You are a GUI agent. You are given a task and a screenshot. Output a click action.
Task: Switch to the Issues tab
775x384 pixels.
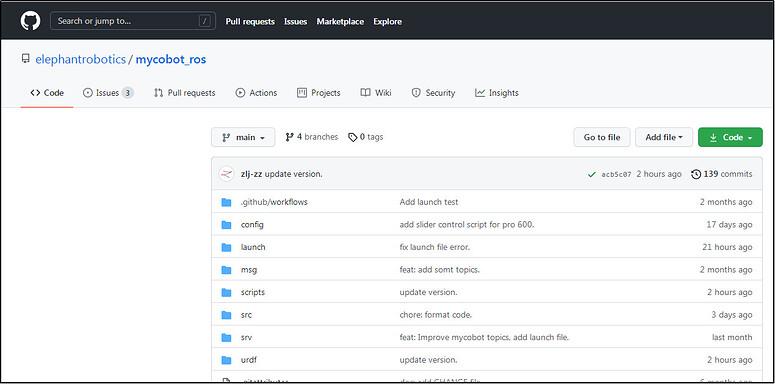[108, 92]
